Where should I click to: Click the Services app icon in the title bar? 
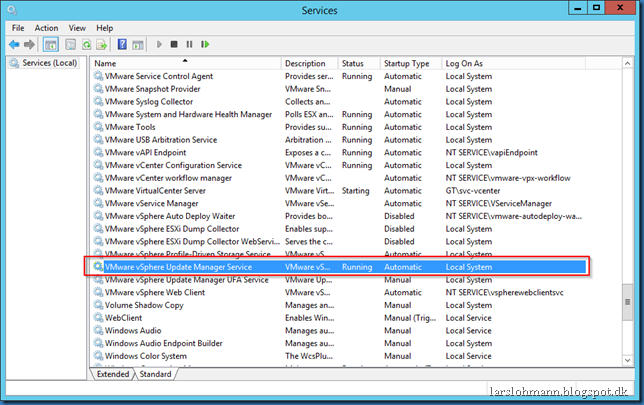12,9
